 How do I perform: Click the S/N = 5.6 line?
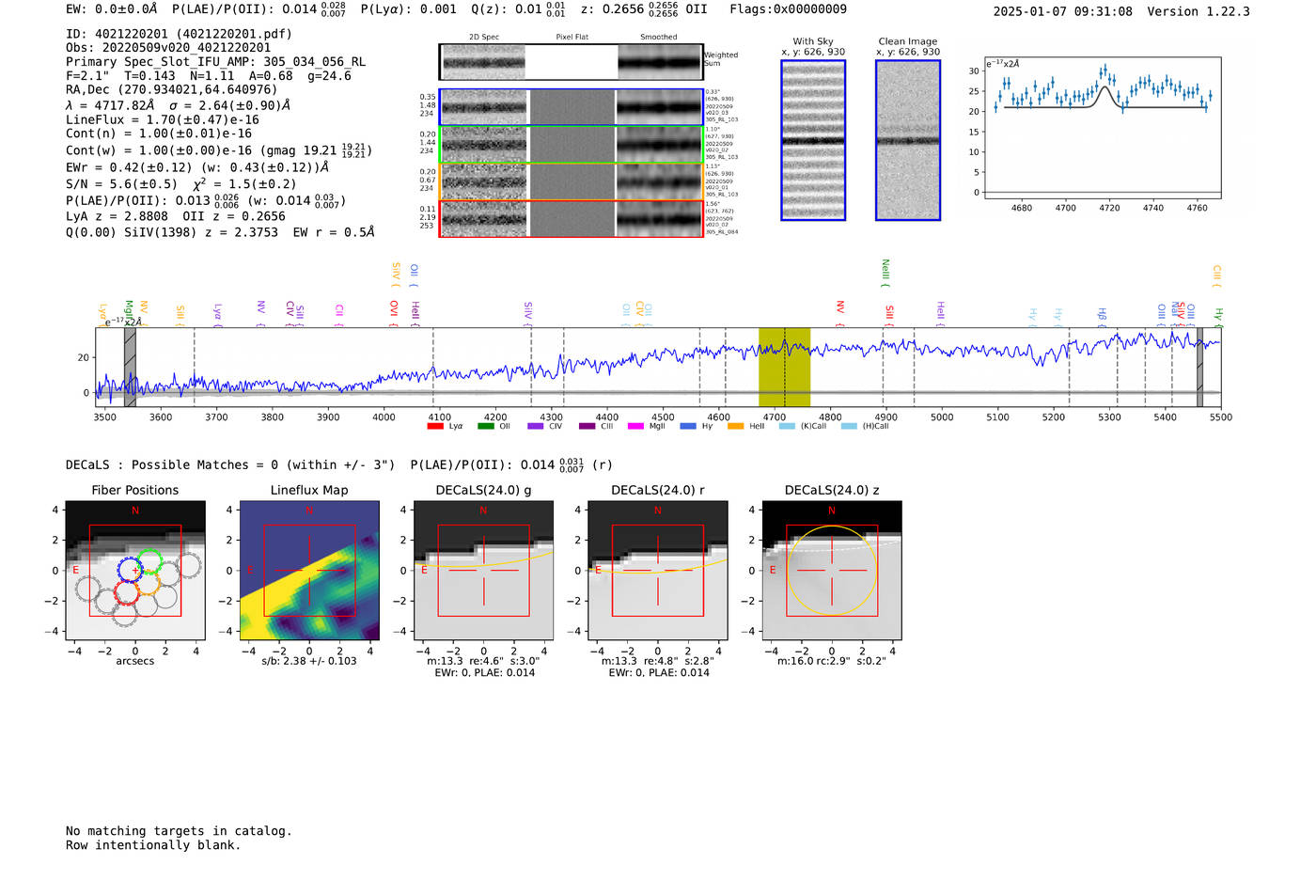[x=181, y=184]
